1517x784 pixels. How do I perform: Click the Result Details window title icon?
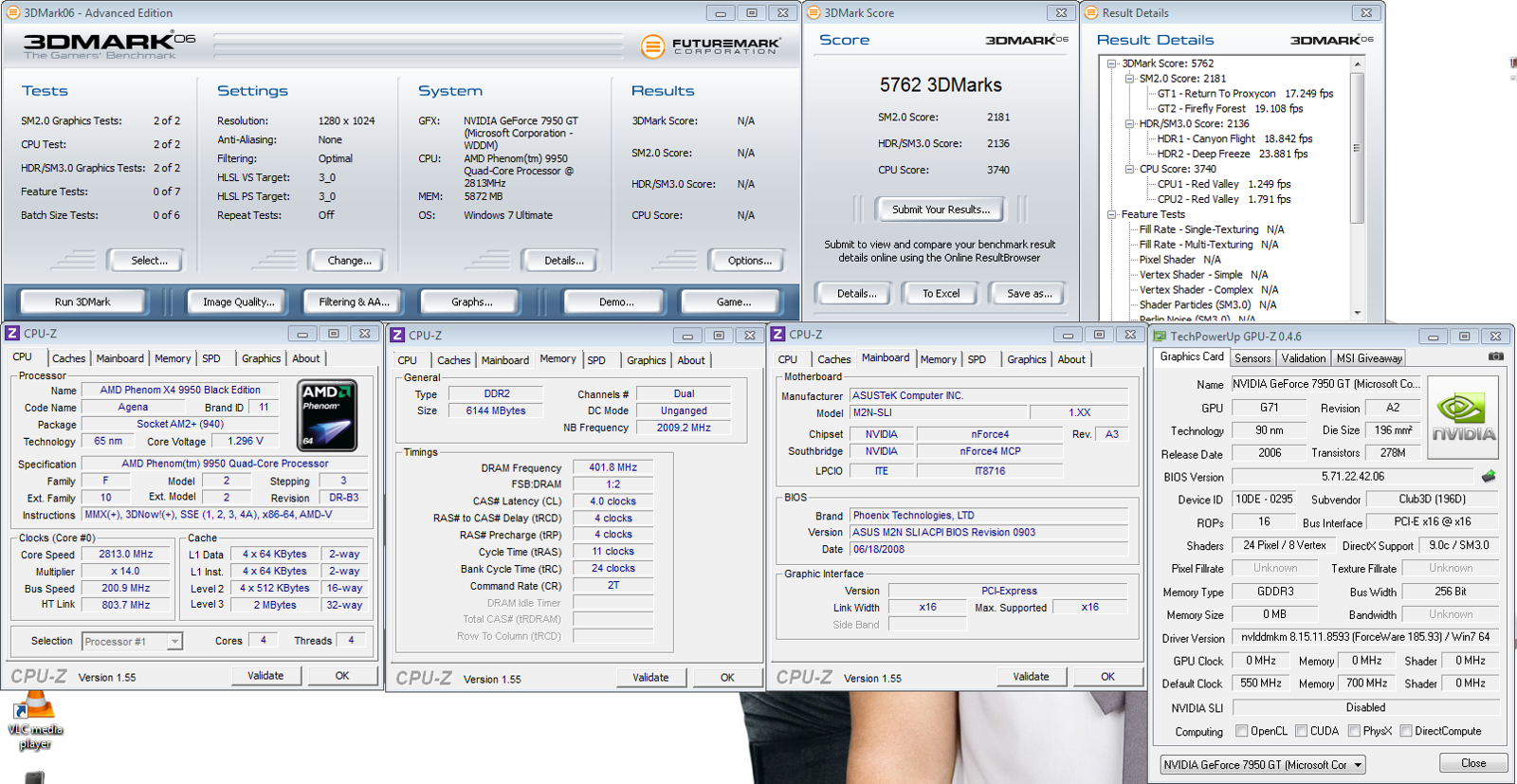coord(1091,12)
